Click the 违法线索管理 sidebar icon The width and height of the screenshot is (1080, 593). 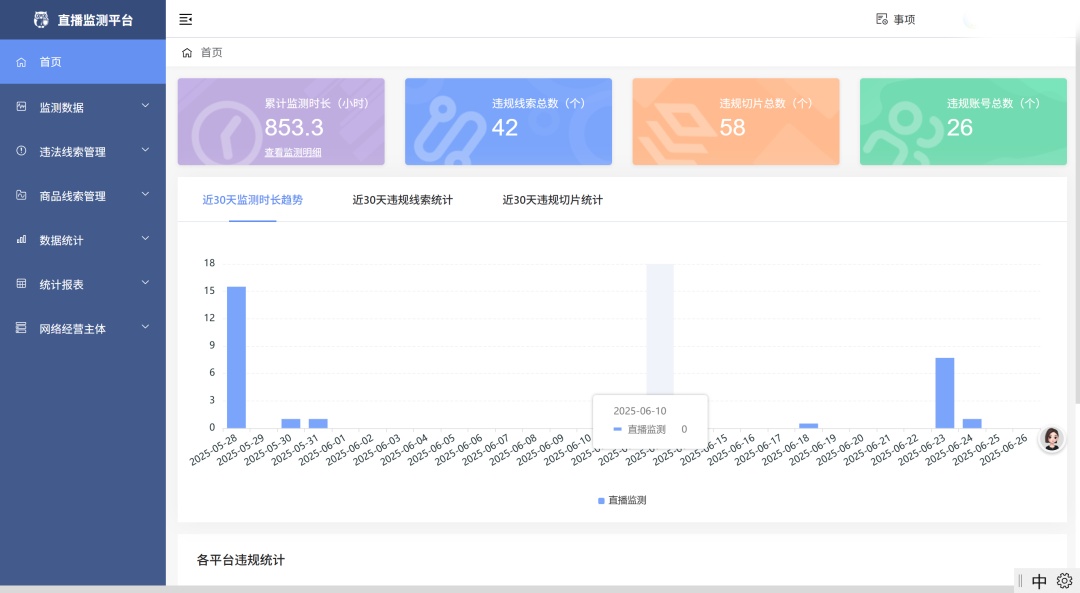[x=21, y=151]
